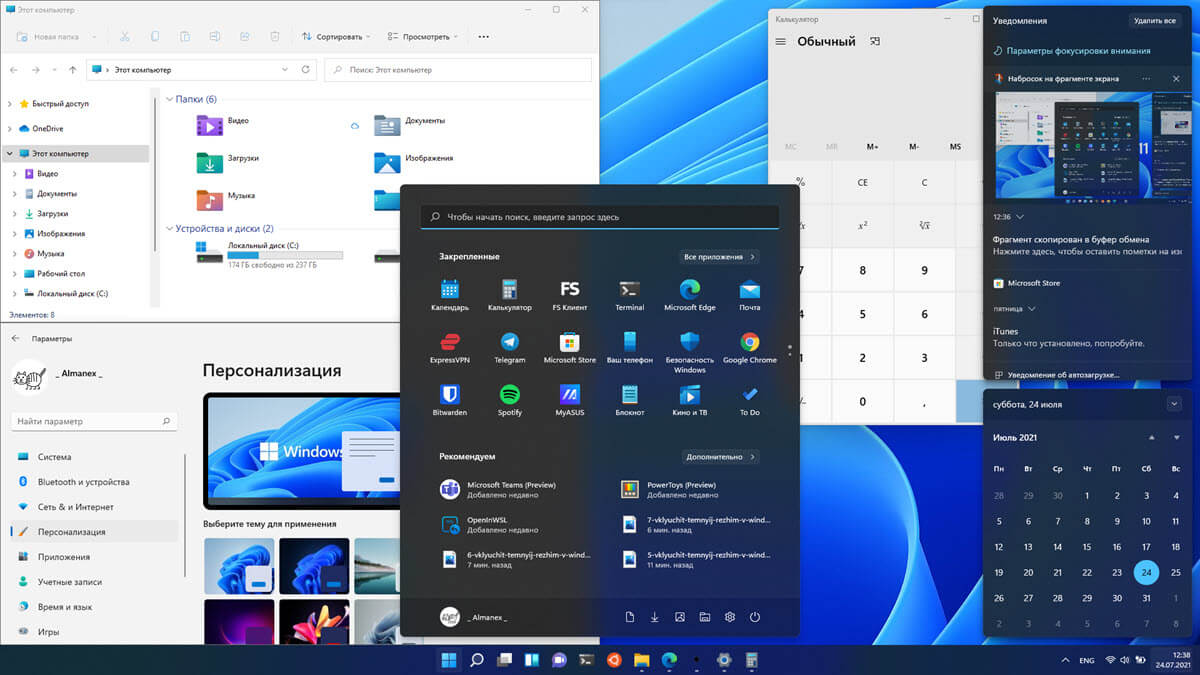Select Bluetooth и устройства in Settings
Screen dimensions: 1200x675
click(95, 482)
